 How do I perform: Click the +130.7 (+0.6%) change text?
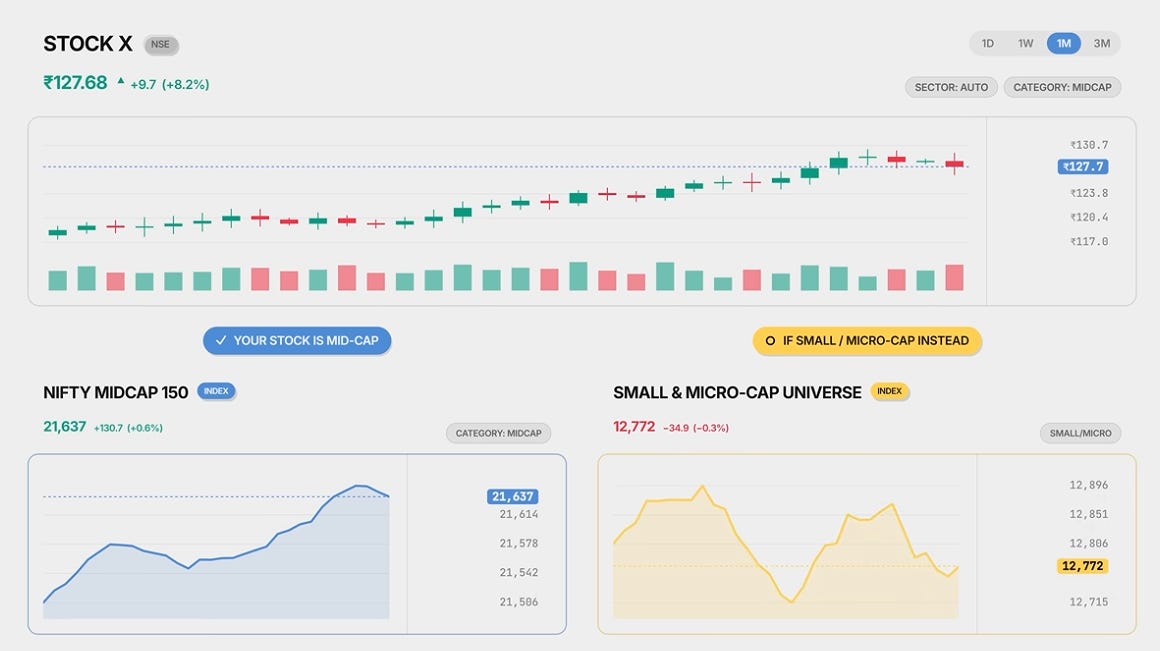(128, 428)
